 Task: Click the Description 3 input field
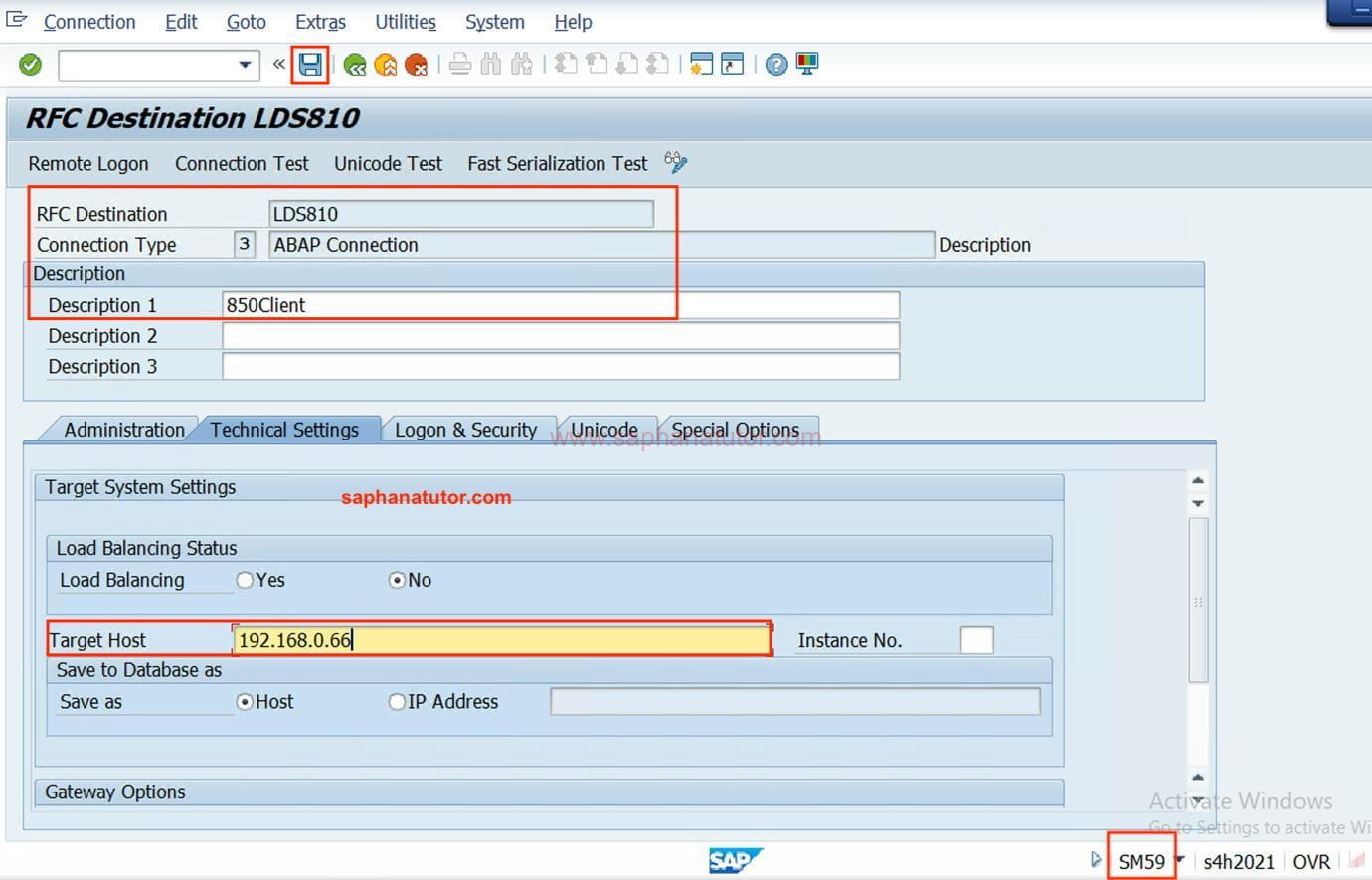(x=561, y=366)
